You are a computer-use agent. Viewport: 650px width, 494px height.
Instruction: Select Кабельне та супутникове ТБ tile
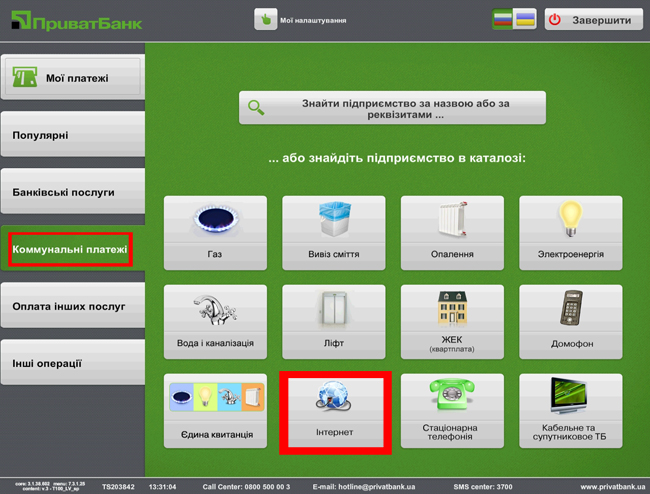[570, 411]
